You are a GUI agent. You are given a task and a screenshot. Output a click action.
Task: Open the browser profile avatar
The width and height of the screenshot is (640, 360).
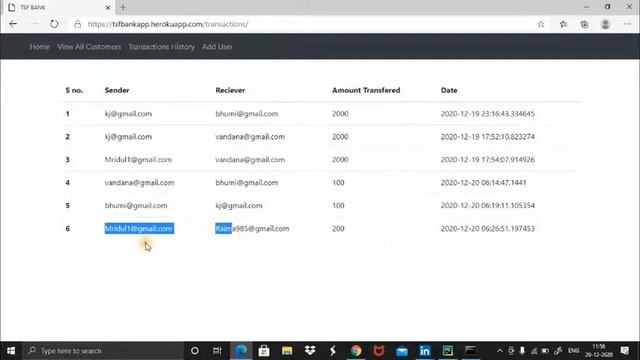click(x=605, y=24)
